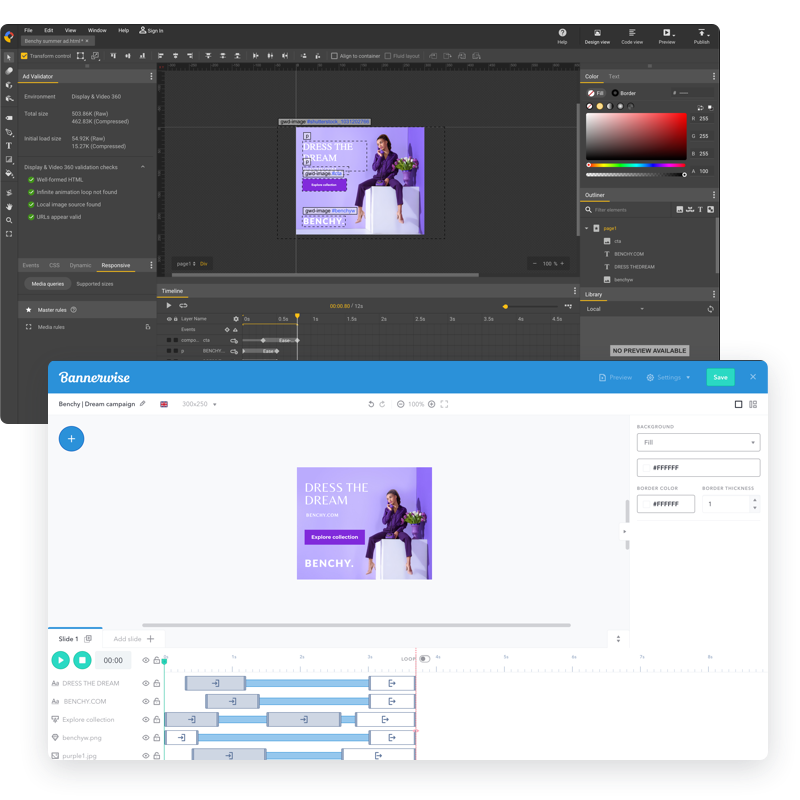Open the Color panel options menu

click(x=714, y=77)
